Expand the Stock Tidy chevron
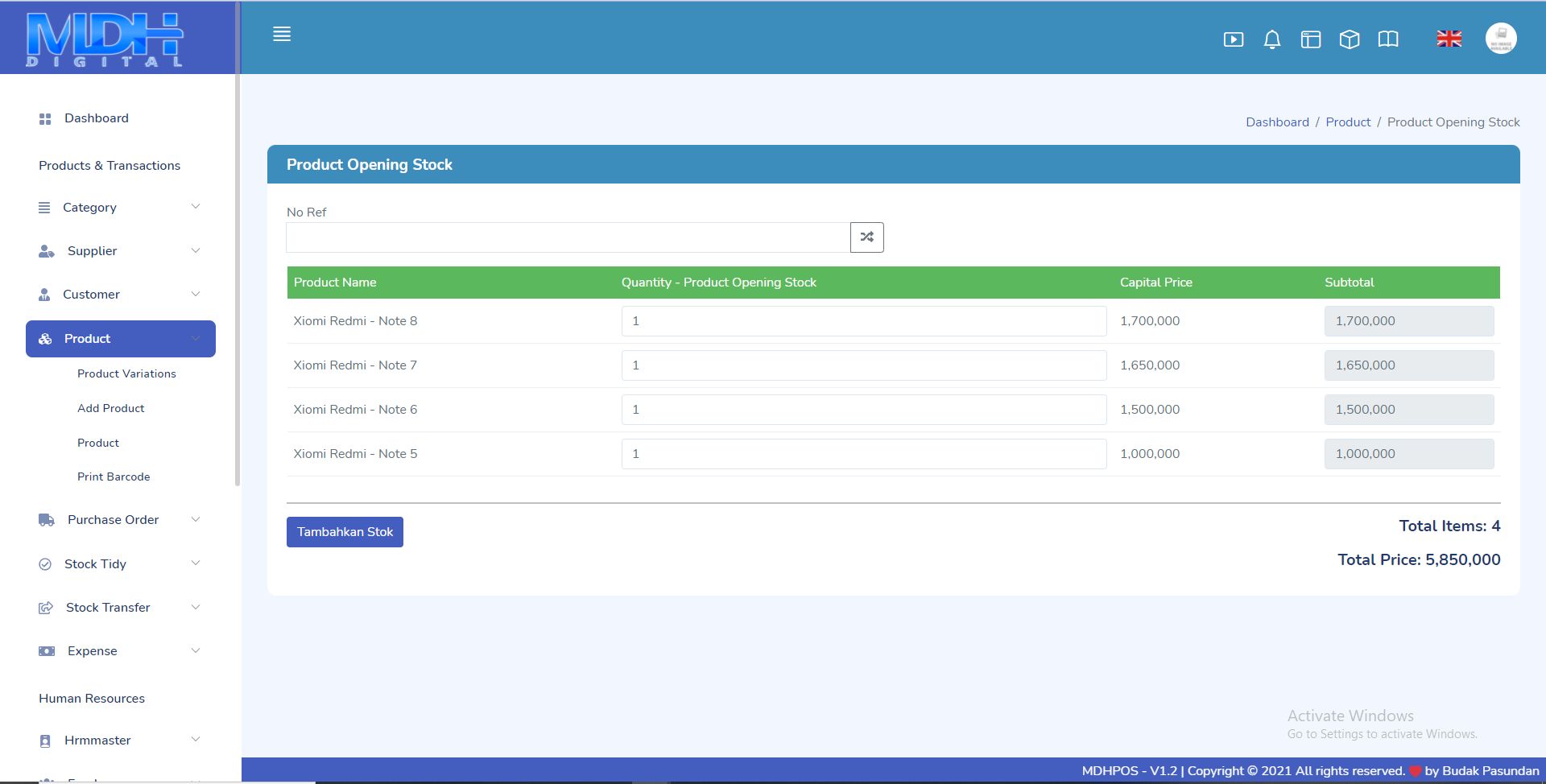 (x=196, y=563)
